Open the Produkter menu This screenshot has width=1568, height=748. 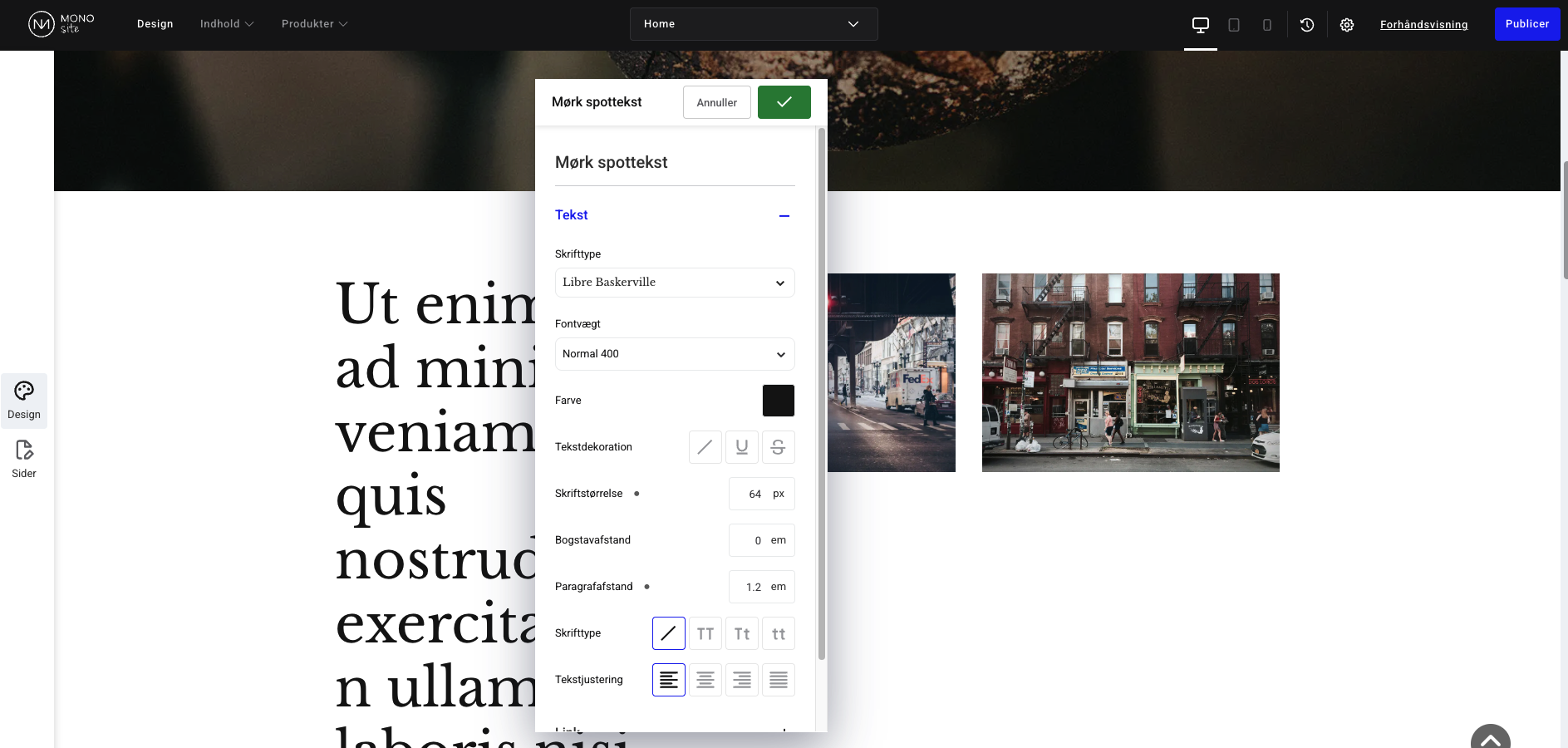pyautogui.click(x=314, y=24)
